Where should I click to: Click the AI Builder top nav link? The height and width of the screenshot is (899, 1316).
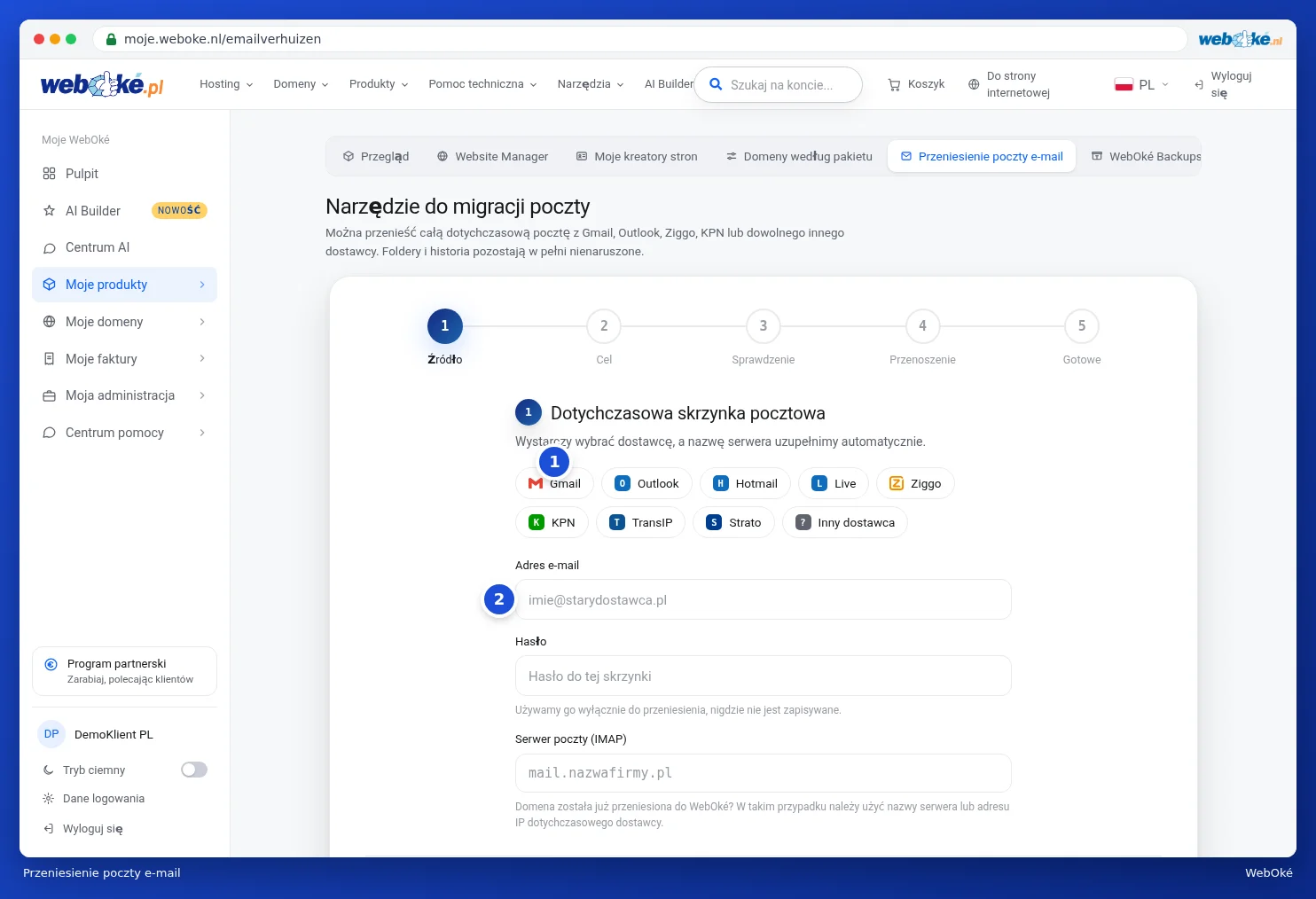[669, 84]
